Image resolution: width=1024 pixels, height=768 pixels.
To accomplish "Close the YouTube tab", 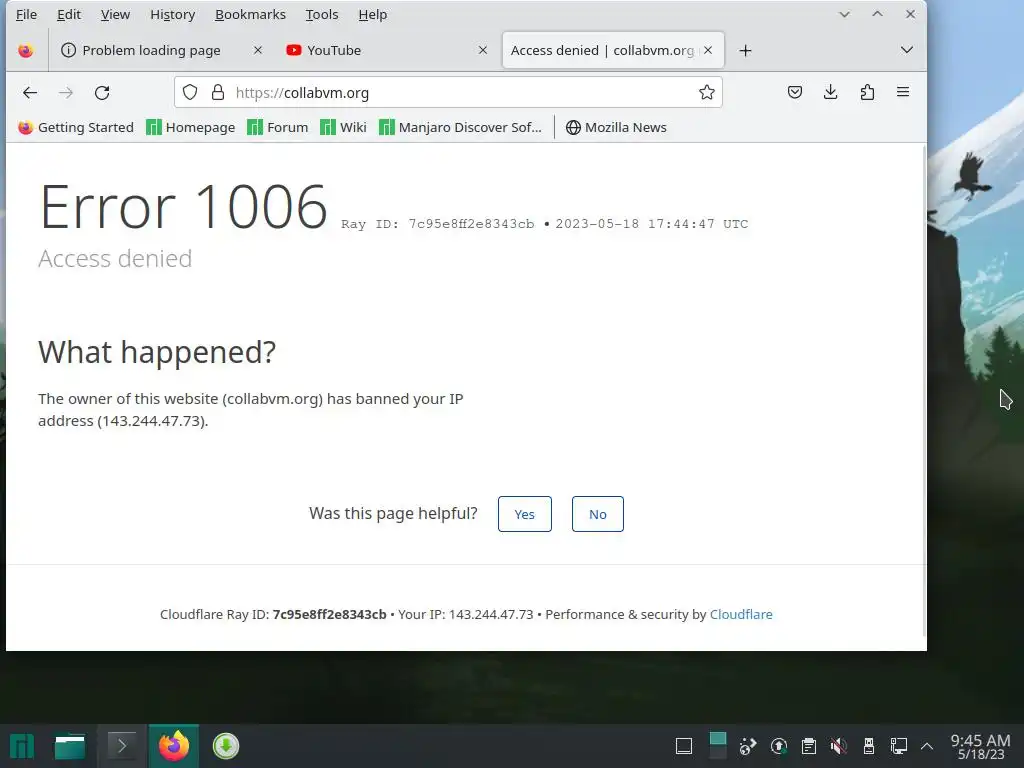I will pos(483,50).
